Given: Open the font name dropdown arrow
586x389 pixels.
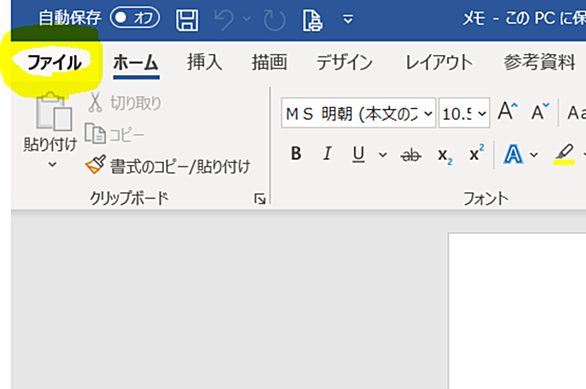Looking at the screenshot, I should pos(429,113).
